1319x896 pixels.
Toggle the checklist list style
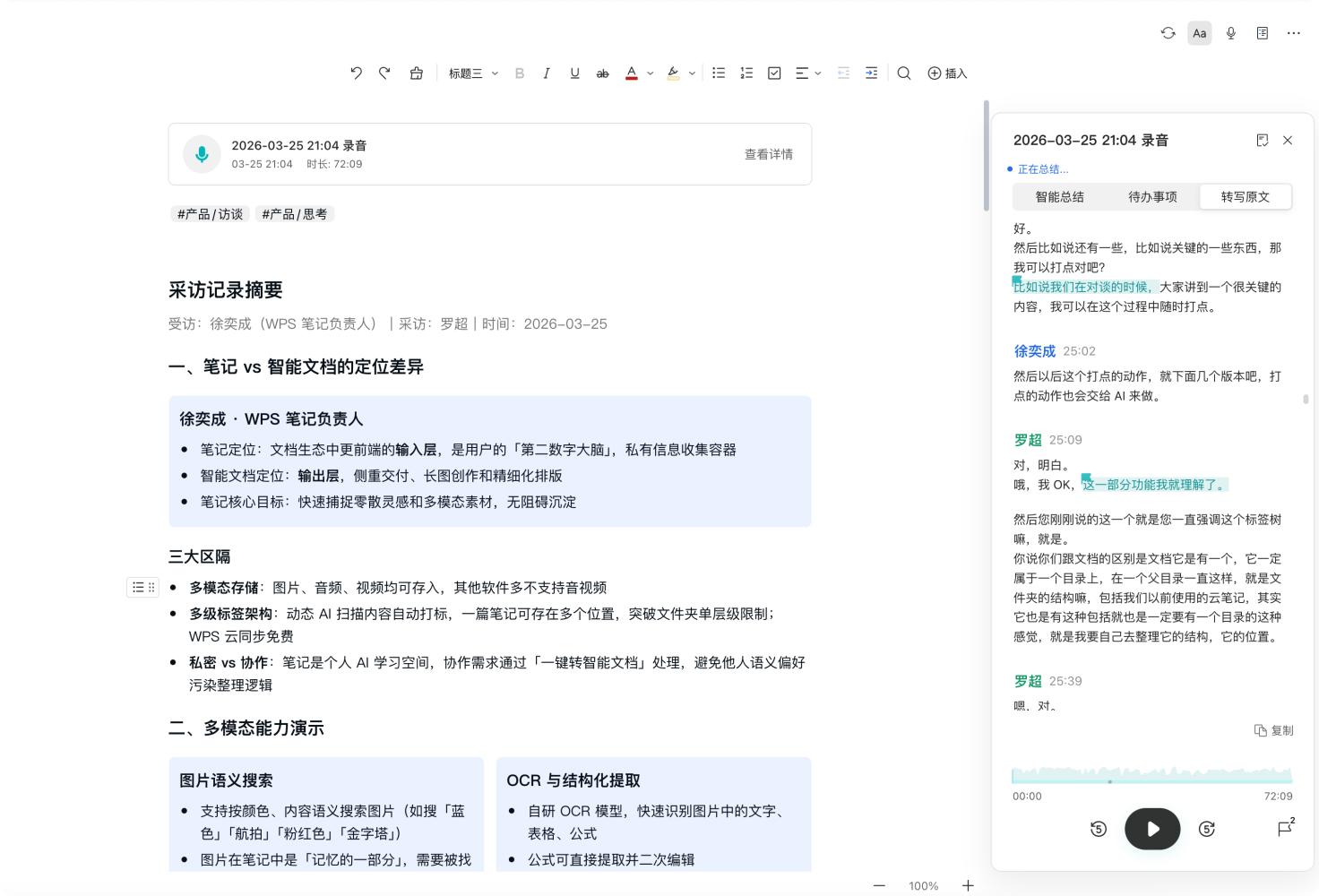click(x=774, y=73)
